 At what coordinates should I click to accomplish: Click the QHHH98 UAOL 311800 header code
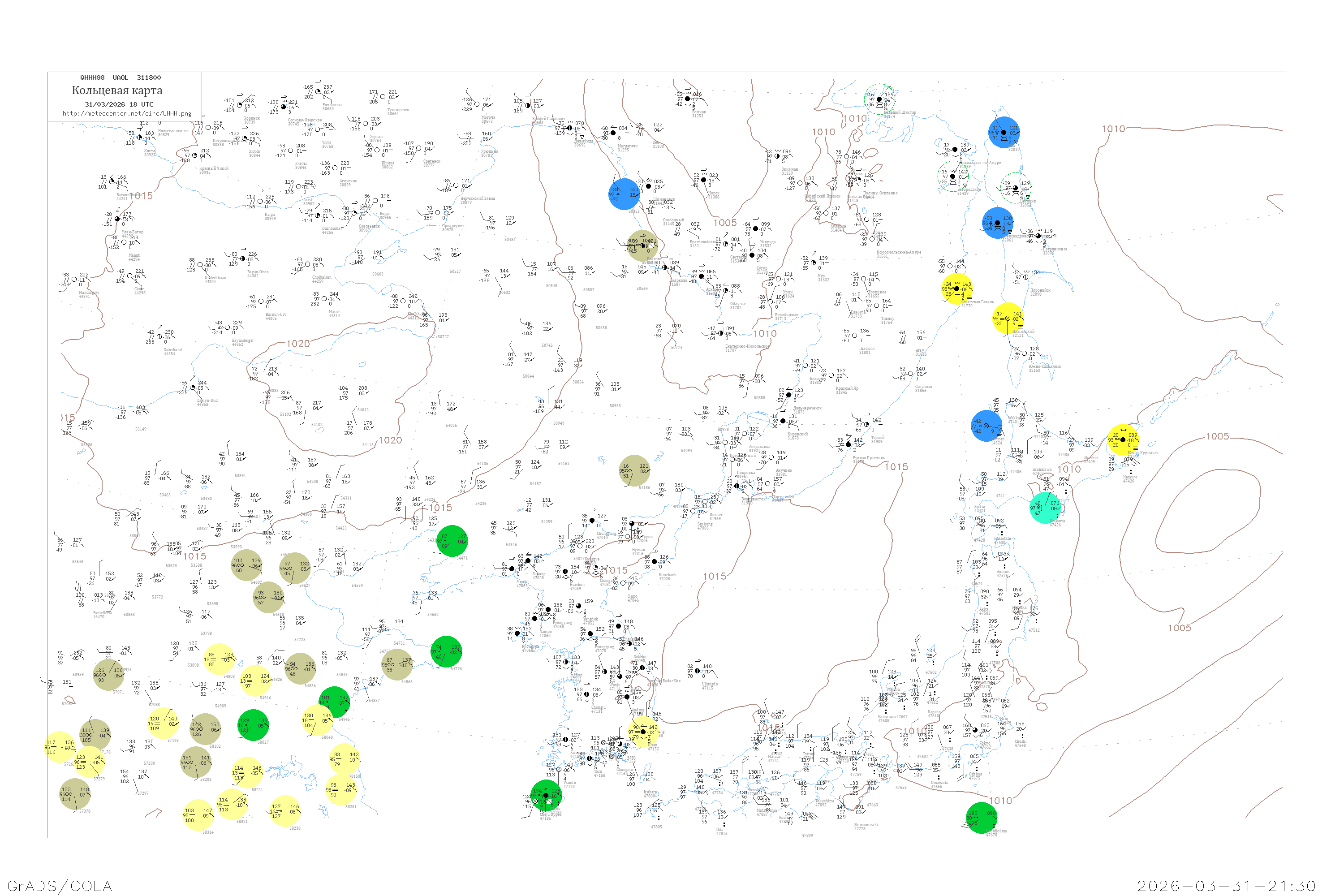121,78
